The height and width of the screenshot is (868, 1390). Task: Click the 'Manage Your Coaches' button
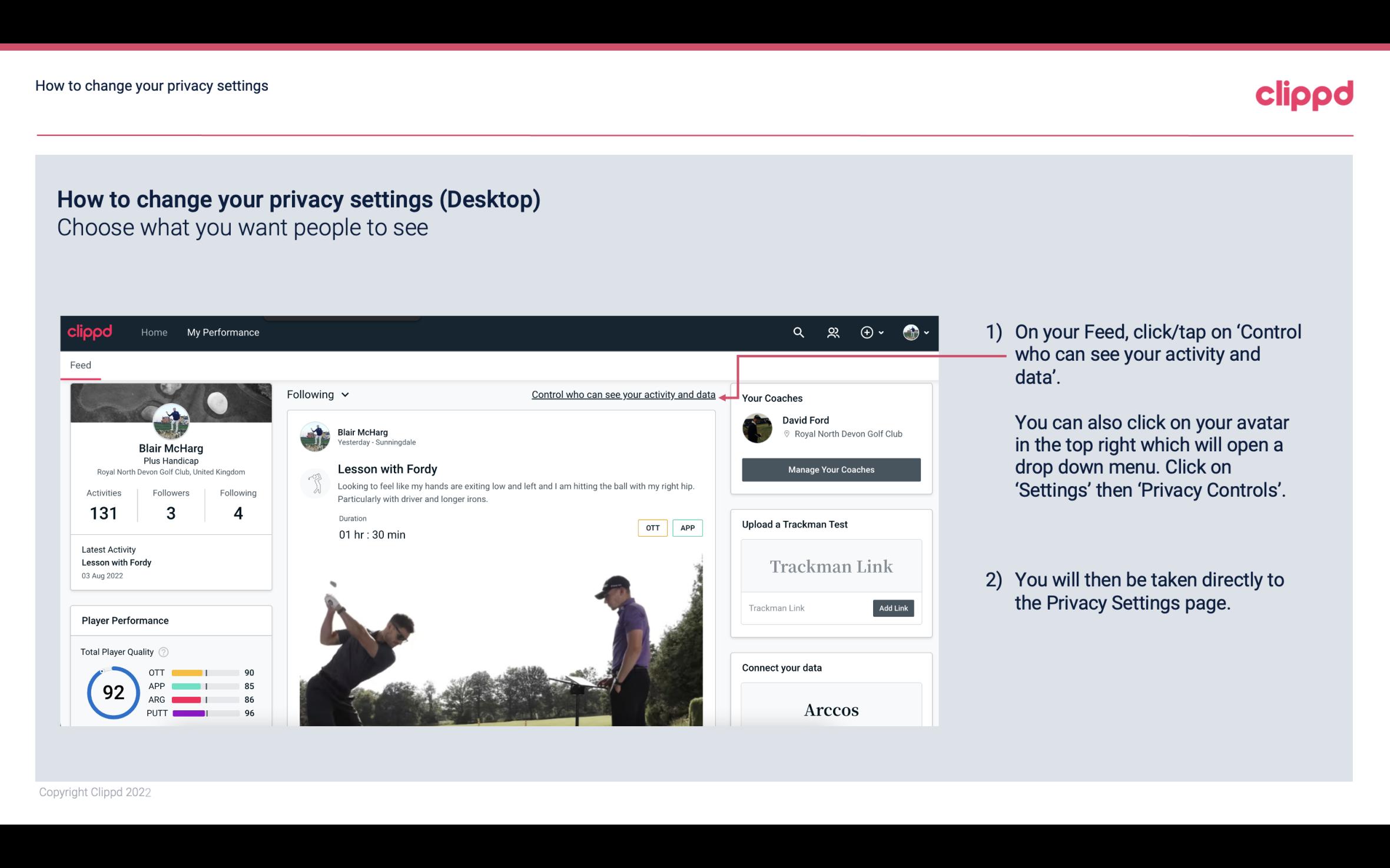point(830,469)
